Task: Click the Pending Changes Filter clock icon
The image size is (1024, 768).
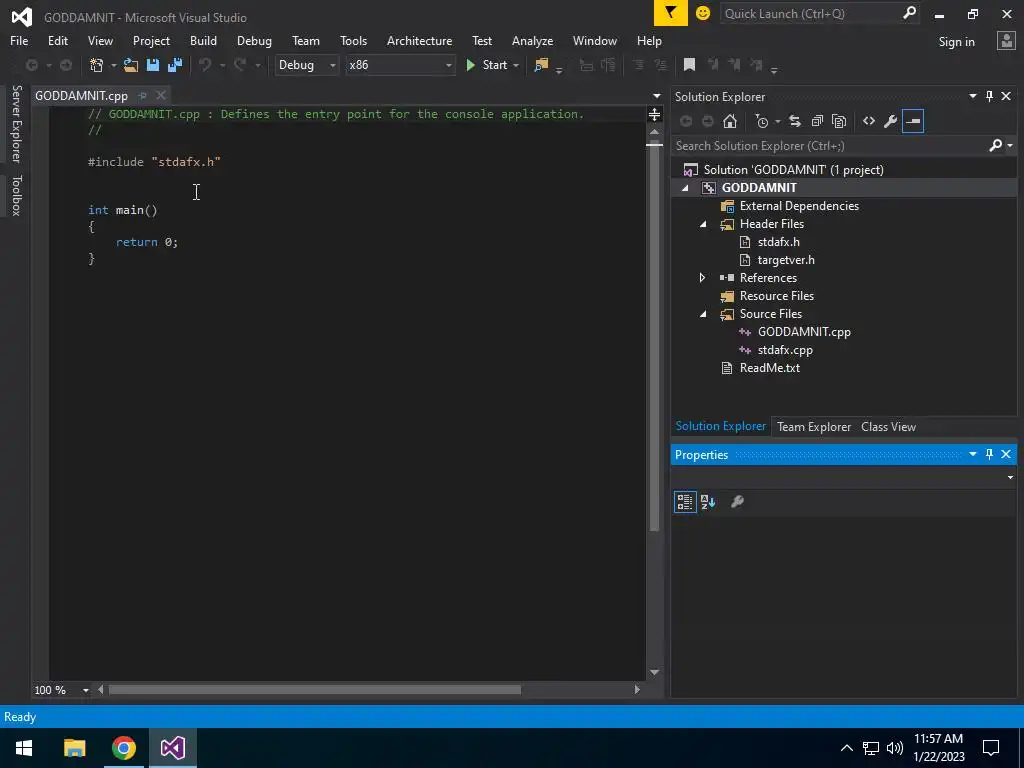Action: pyautogui.click(x=762, y=121)
